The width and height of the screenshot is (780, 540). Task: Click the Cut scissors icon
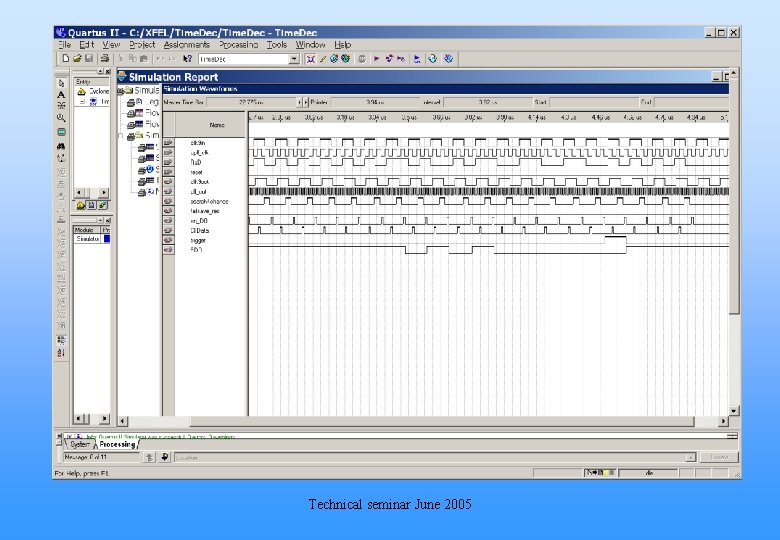pyautogui.click(x=120, y=59)
